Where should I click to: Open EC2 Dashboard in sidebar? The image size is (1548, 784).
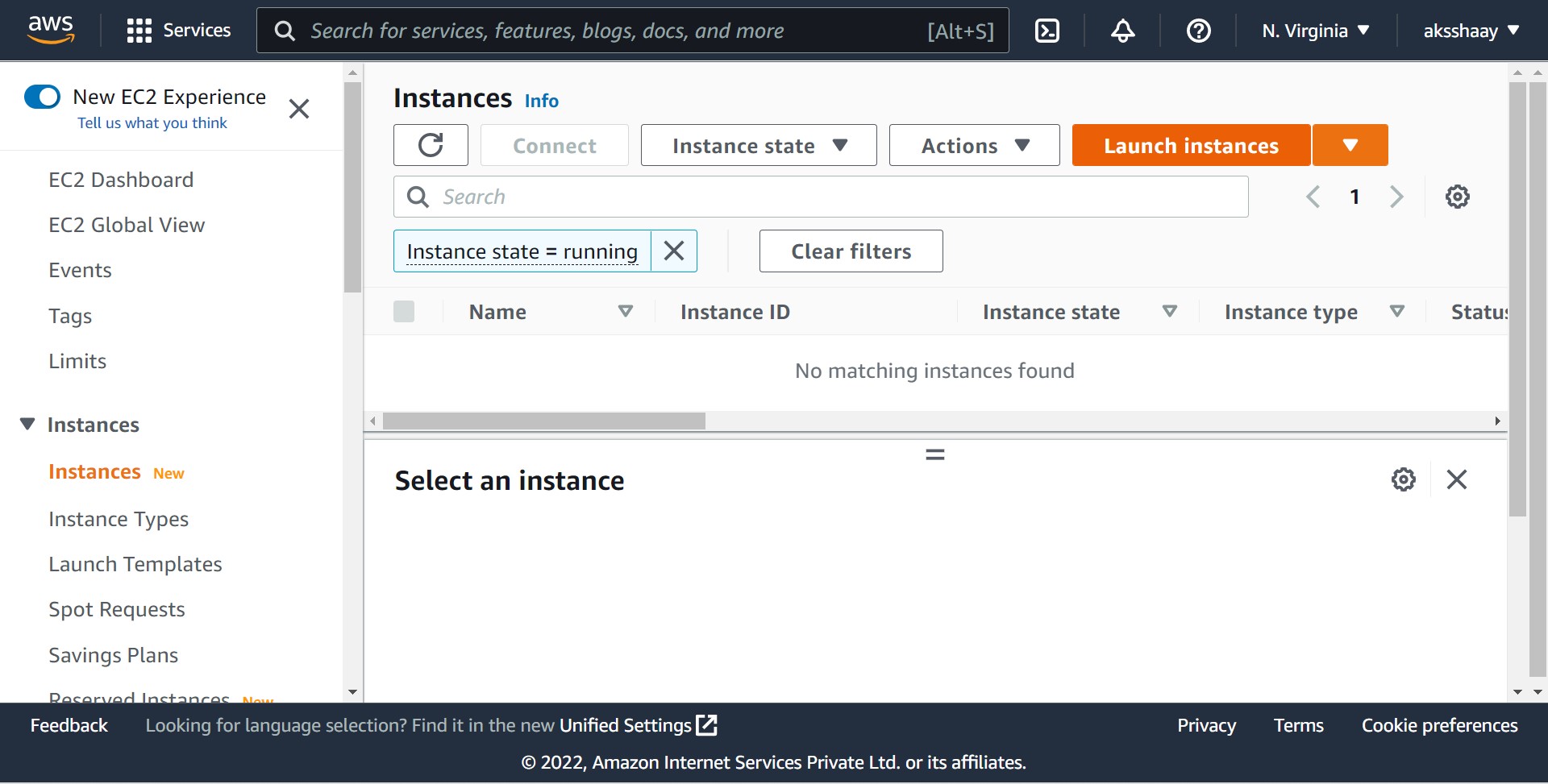[x=121, y=180]
